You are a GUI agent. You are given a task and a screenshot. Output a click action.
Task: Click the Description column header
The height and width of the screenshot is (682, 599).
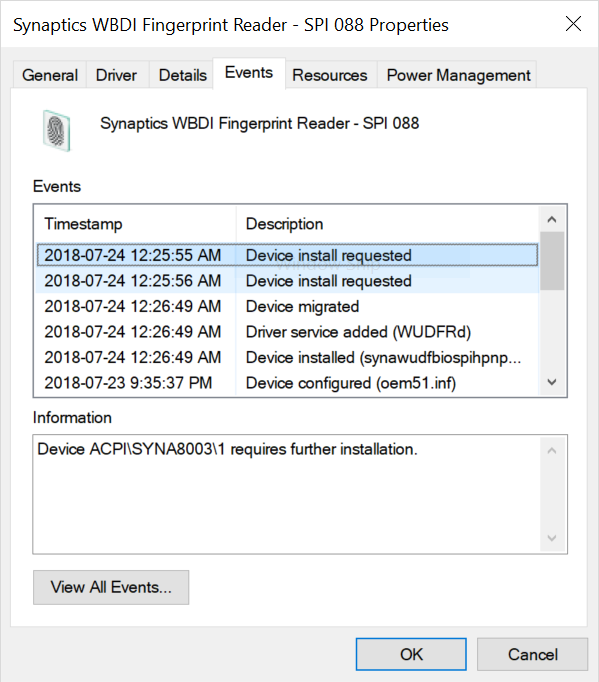click(x=387, y=224)
